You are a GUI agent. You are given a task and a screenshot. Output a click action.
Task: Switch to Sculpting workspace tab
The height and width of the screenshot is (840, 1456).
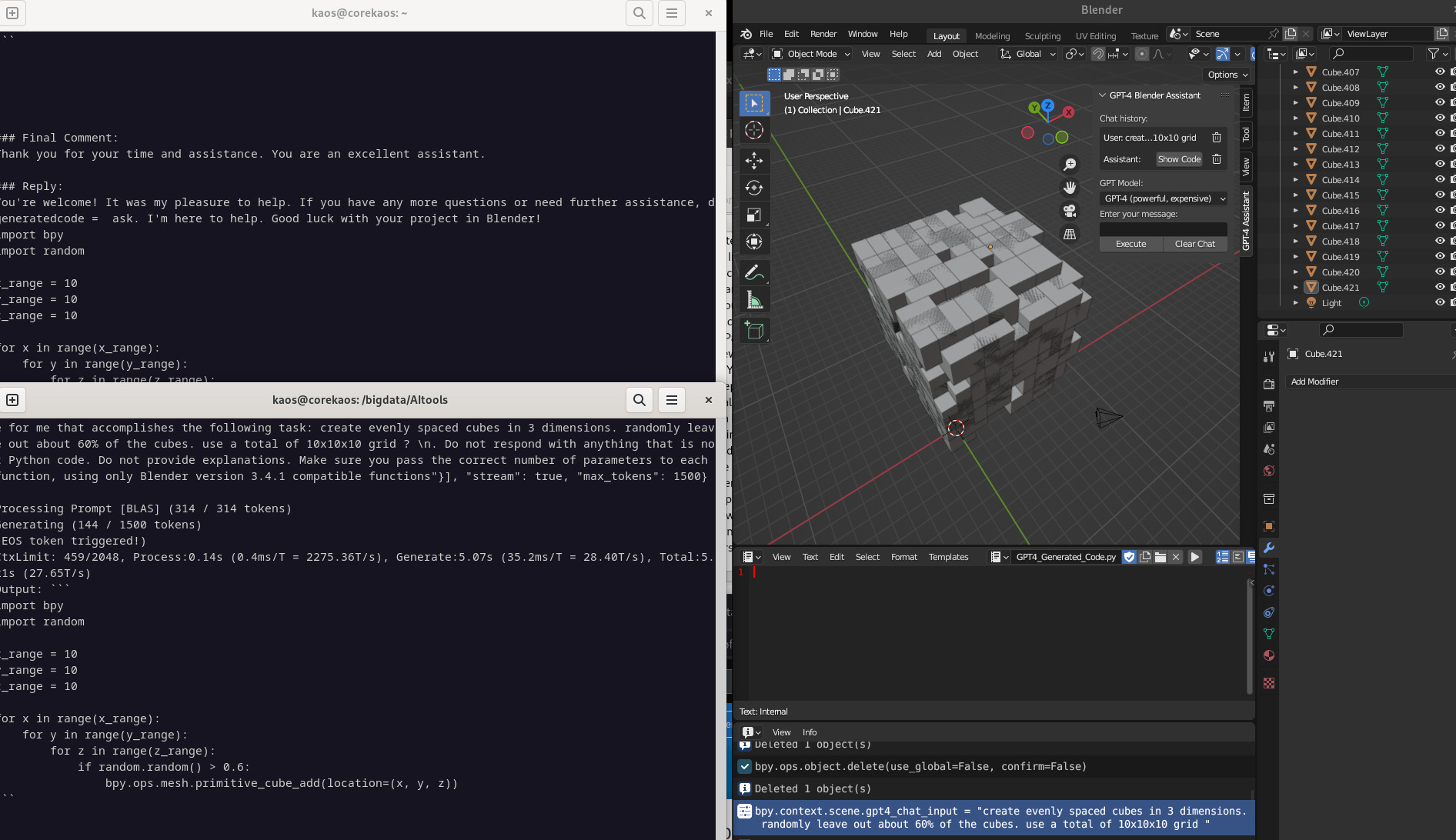coord(1042,36)
